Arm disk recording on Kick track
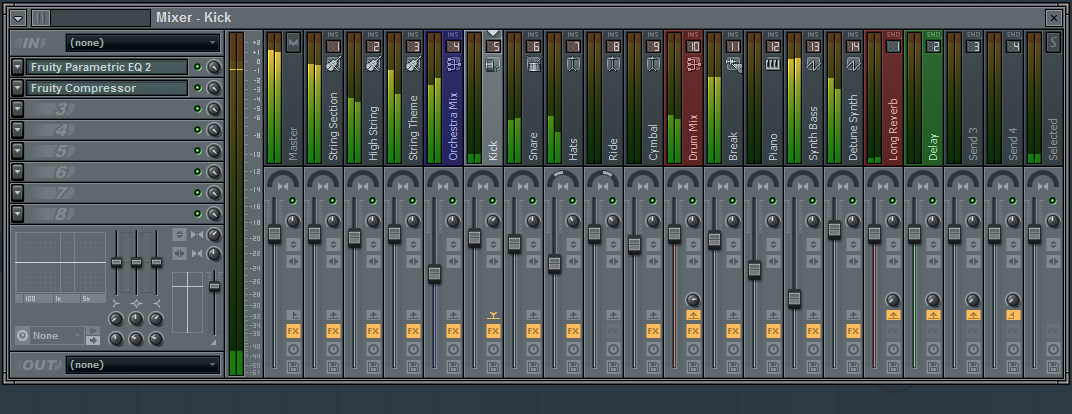 [x=493, y=367]
